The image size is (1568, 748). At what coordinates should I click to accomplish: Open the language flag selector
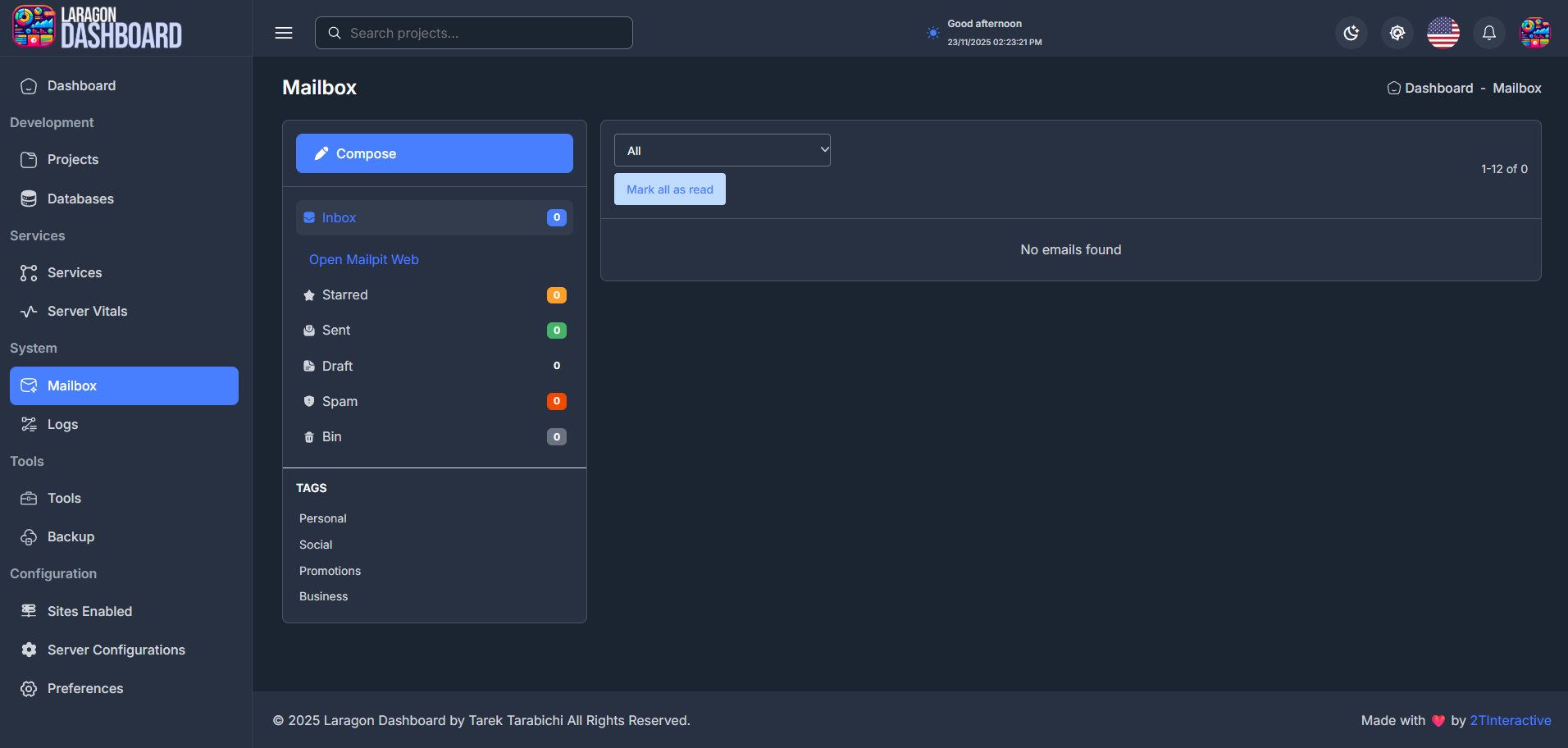click(x=1443, y=33)
